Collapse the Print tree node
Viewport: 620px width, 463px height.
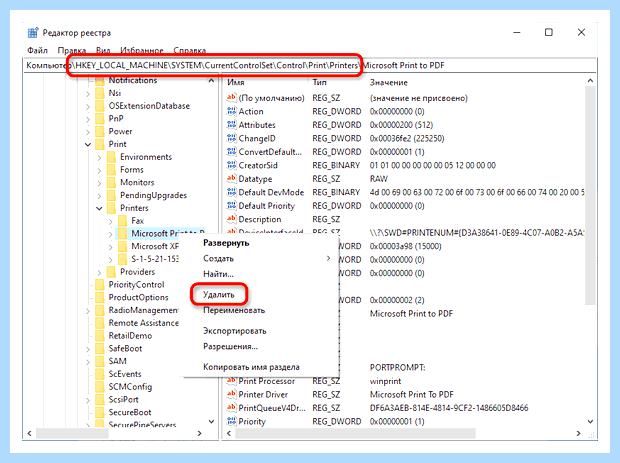click(x=88, y=144)
